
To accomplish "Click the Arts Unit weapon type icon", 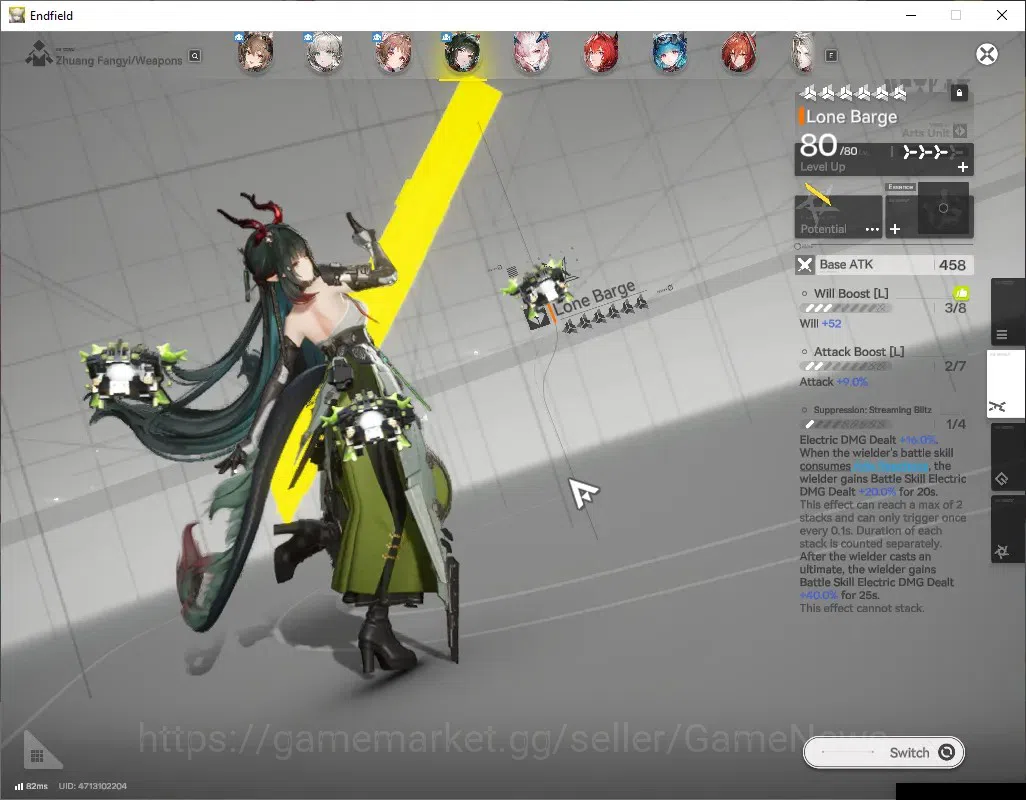I will coord(960,131).
